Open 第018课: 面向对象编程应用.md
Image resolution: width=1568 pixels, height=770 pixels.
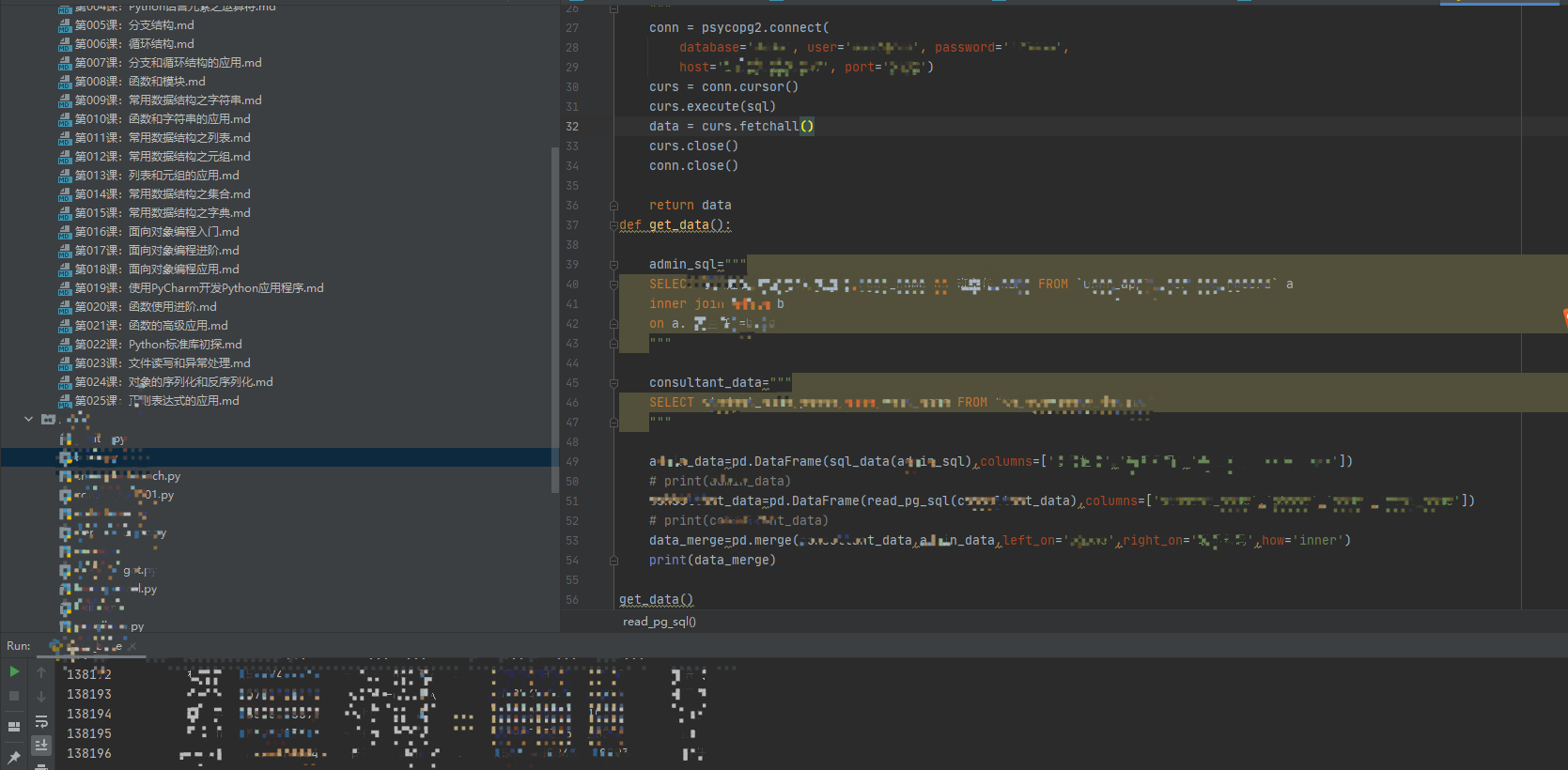pyautogui.click(x=157, y=269)
